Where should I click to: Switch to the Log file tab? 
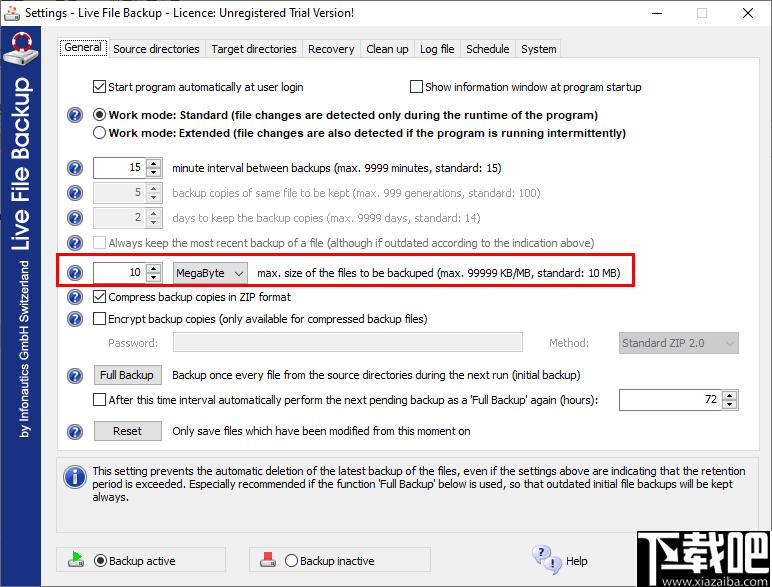[x=437, y=49]
